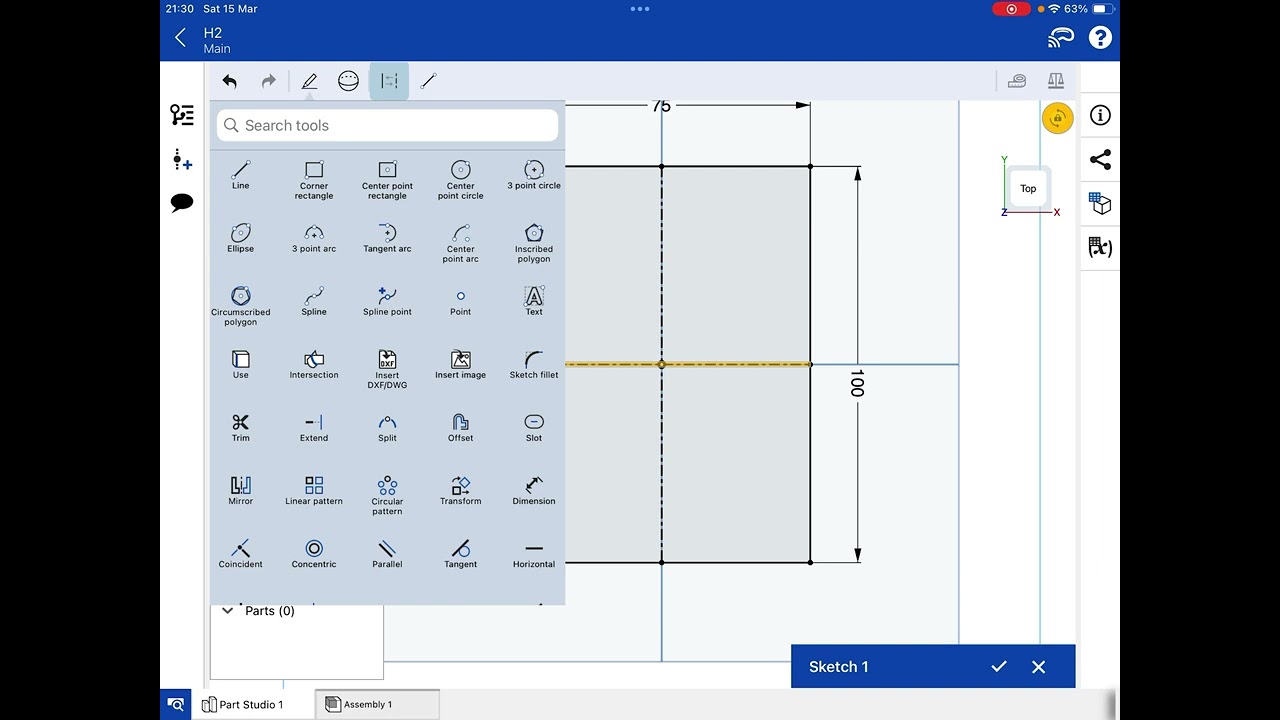Open the share icon

(x=1100, y=159)
